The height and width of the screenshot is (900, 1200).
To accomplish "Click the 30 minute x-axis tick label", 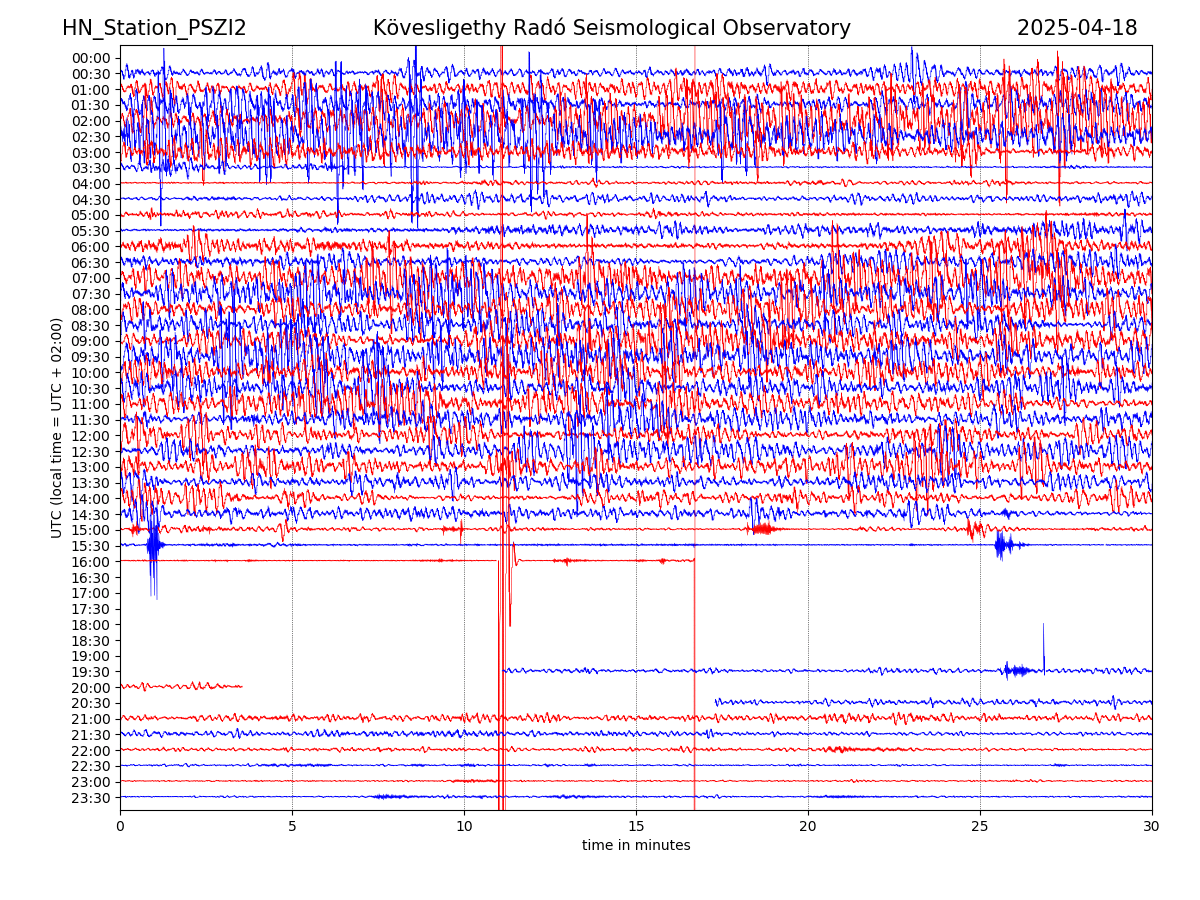I will 1152,827.
